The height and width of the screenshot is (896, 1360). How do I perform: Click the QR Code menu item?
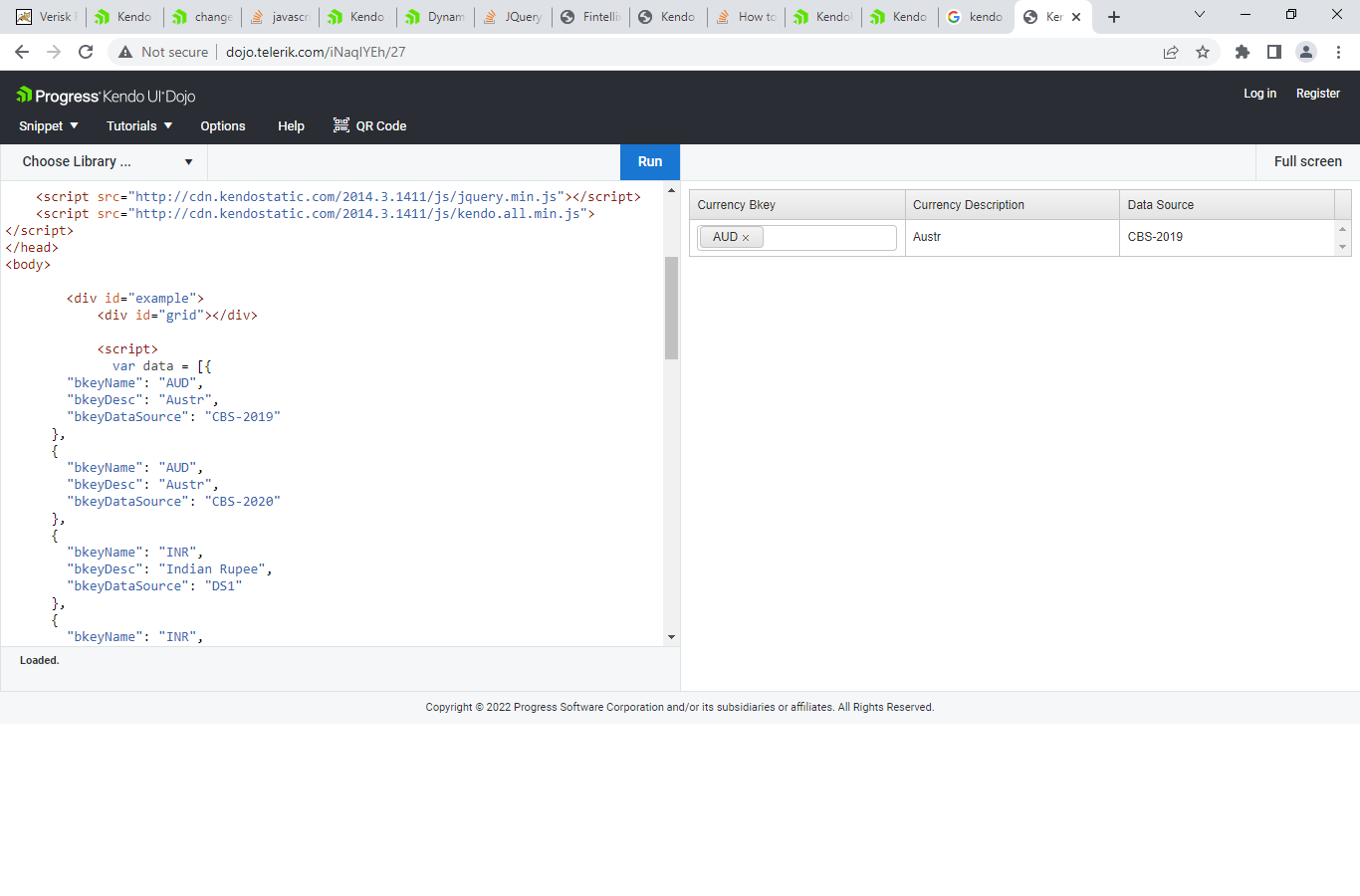pos(369,126)
